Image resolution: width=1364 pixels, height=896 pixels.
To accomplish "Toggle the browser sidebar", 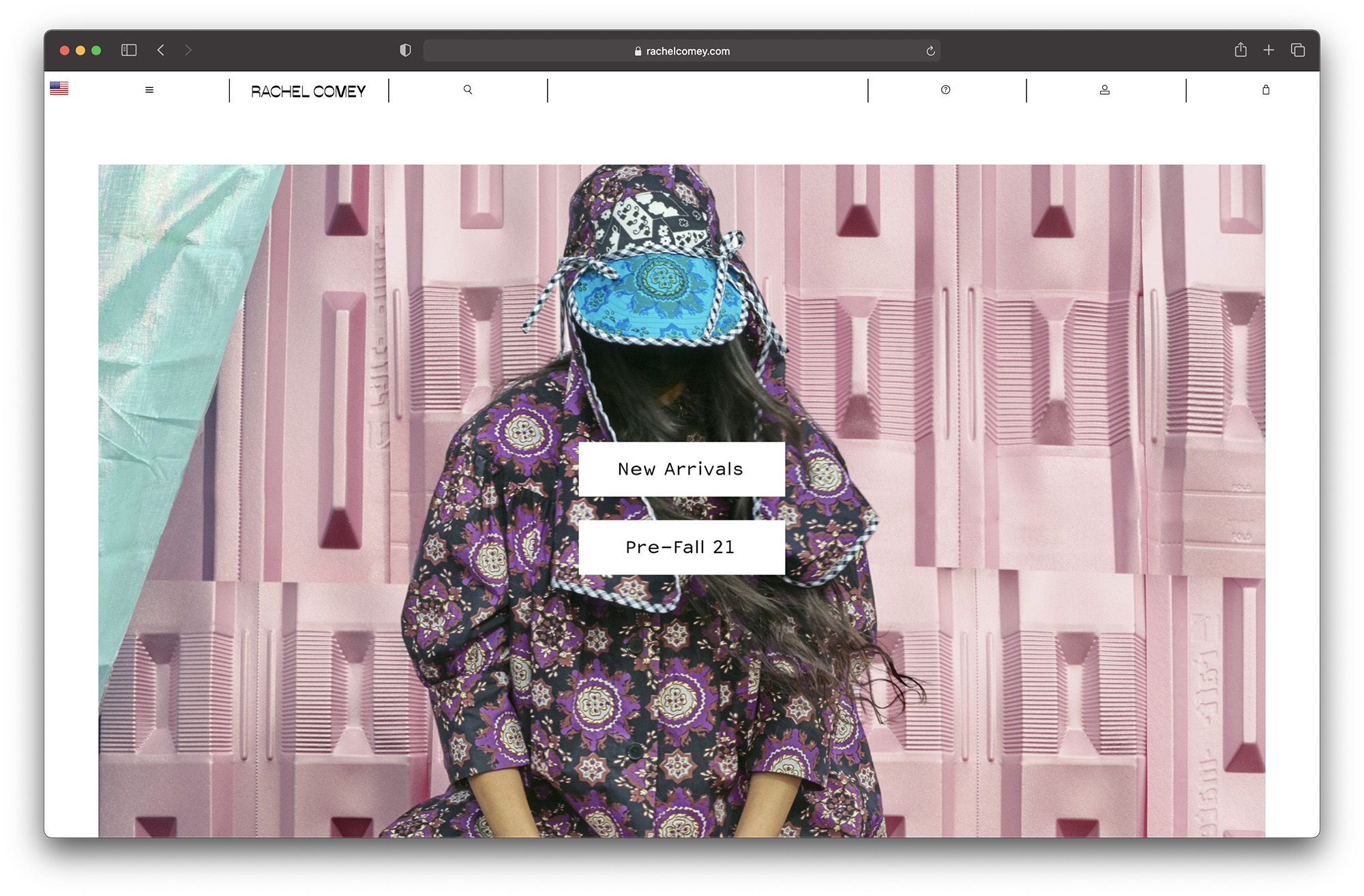I will pyautogui.click(x=128, y=50).
